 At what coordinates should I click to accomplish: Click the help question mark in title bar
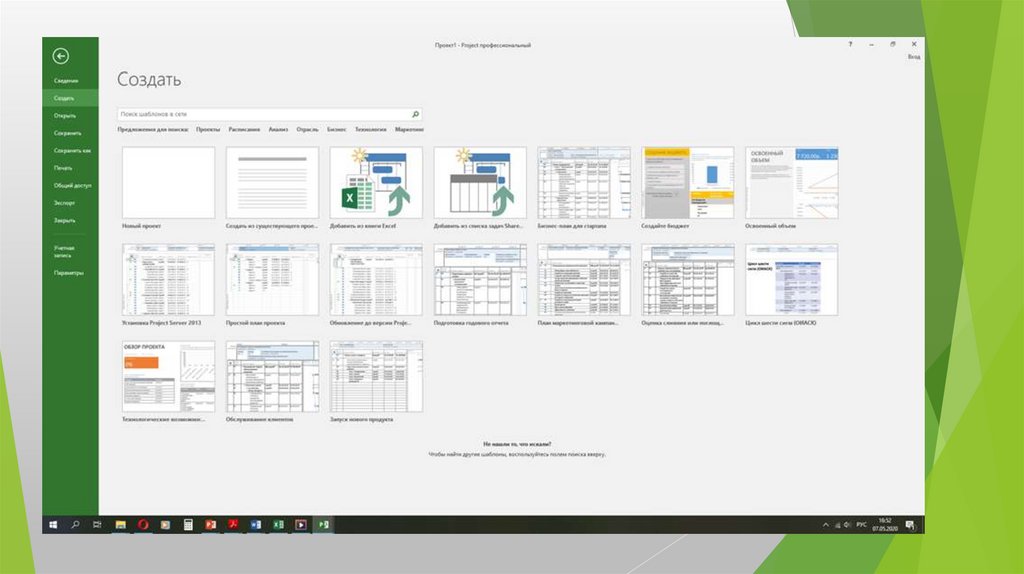coord(850,44)
